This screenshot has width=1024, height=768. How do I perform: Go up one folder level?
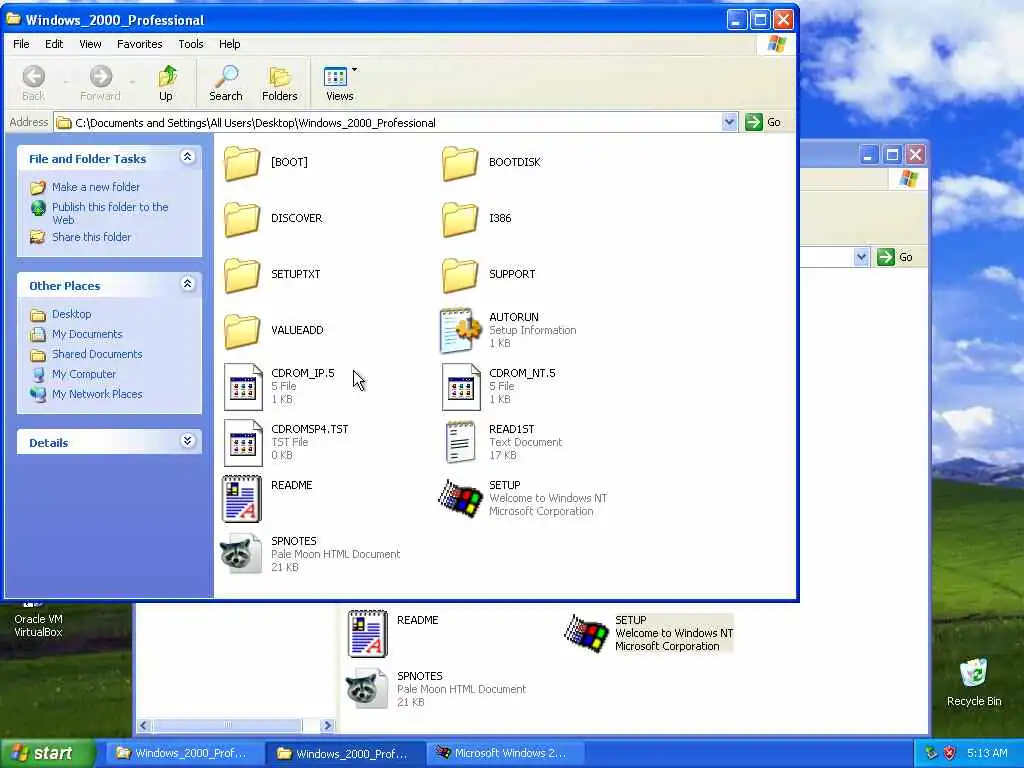click(167, 83)
